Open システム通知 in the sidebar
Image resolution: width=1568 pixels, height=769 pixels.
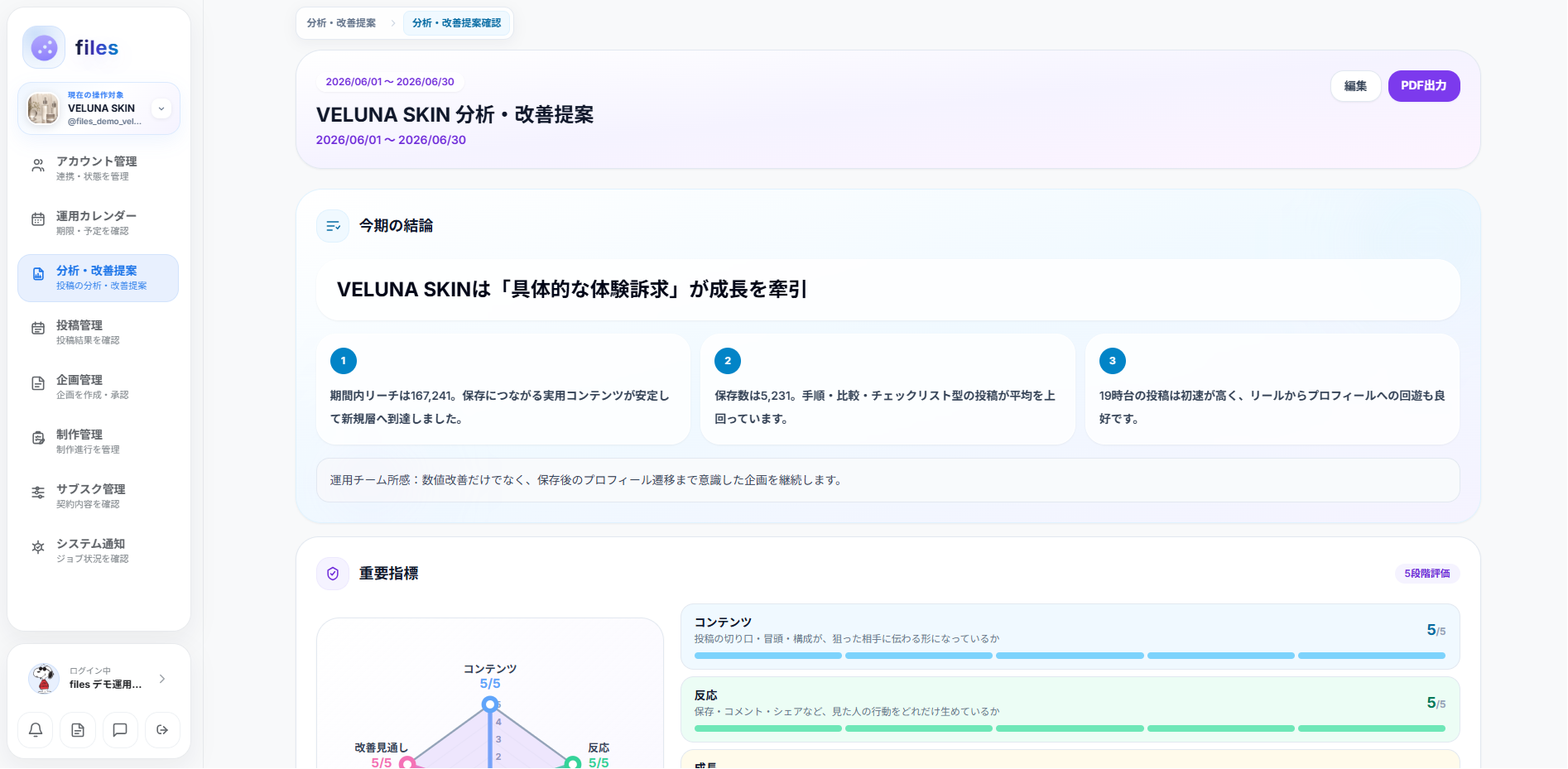(x=98, y=550)
